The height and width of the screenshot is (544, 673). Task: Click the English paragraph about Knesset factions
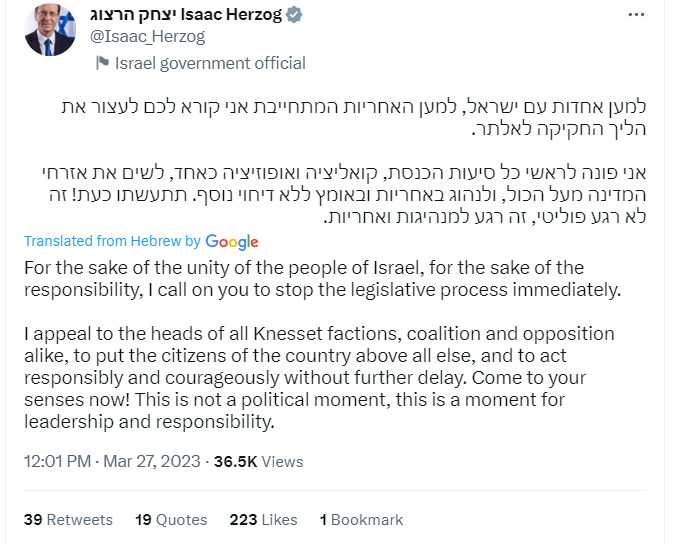[x=320, y=377]
